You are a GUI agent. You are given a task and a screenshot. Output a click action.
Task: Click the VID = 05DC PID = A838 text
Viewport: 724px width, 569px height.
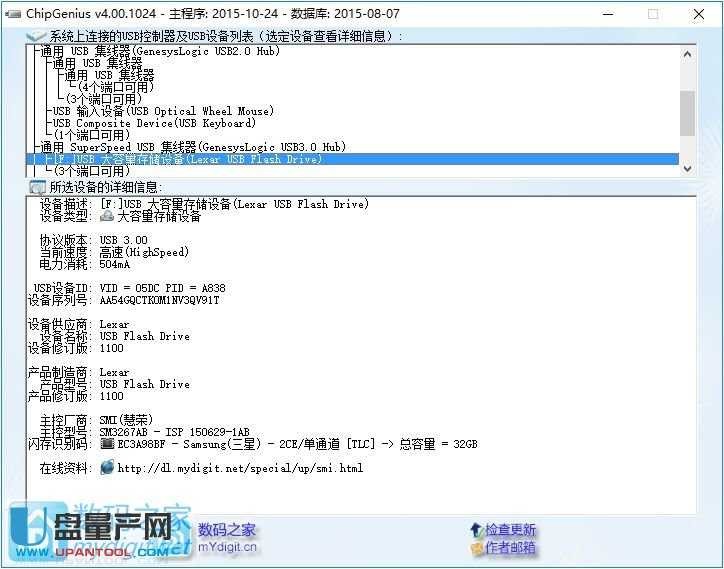(x=163, y=288)
